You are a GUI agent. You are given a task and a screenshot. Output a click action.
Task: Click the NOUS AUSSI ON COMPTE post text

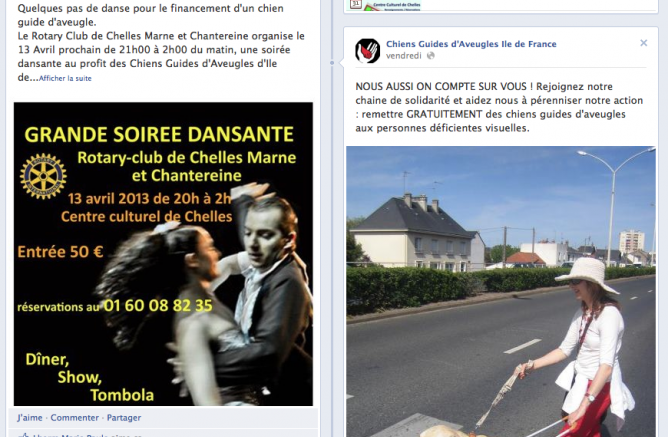pos(499,107)
